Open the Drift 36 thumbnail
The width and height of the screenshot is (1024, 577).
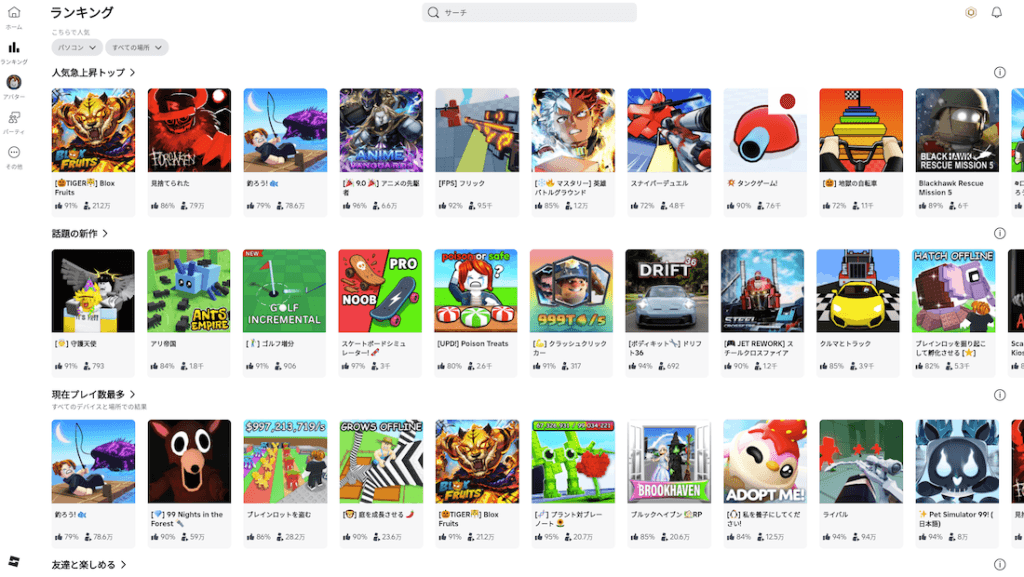(667, 290)
